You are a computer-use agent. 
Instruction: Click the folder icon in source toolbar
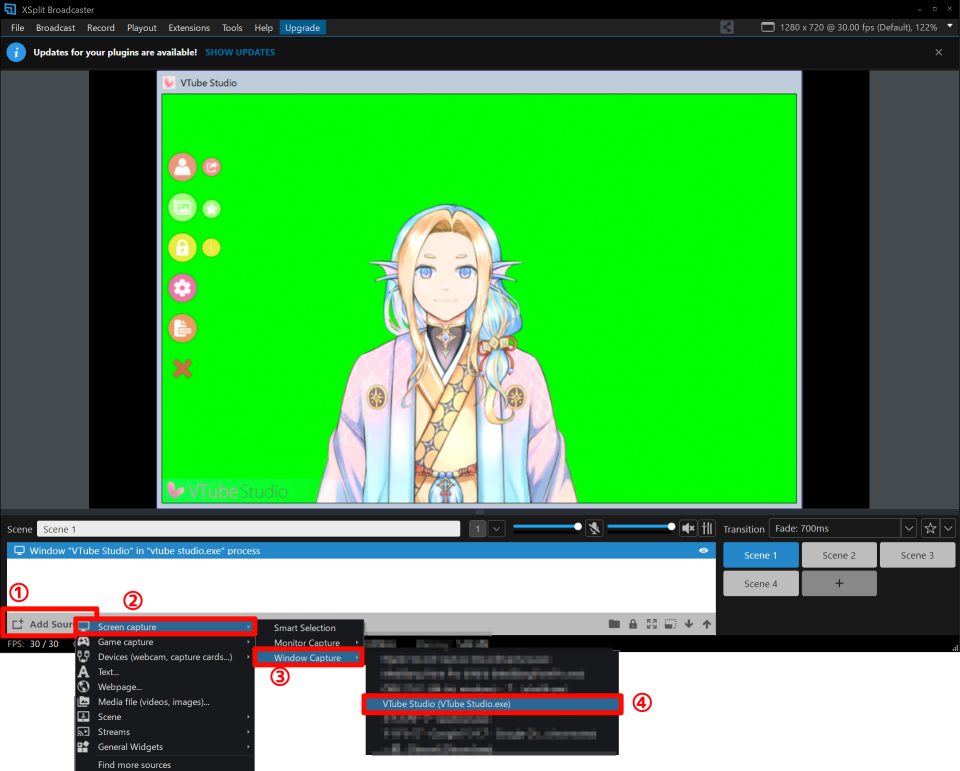[x=614, y=624]
